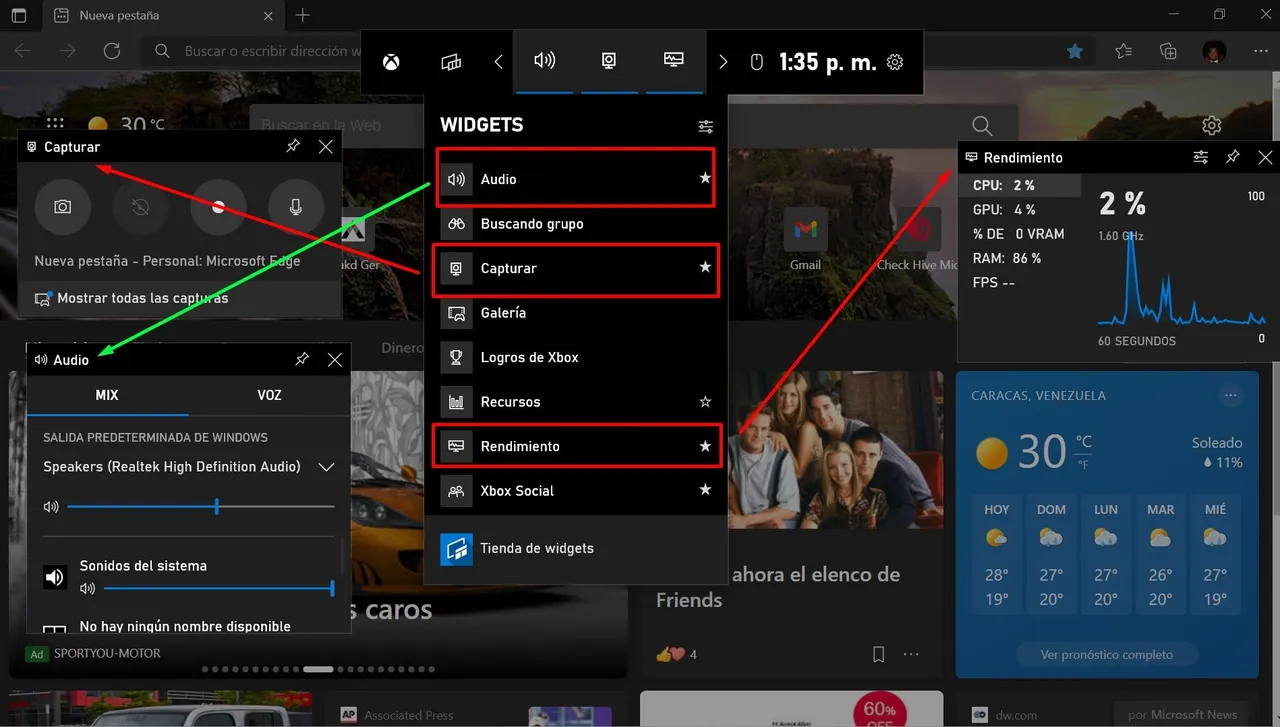Open Rendimiento widget options icon
This screenshot has width=1280, height=727.
[1201, 158]
